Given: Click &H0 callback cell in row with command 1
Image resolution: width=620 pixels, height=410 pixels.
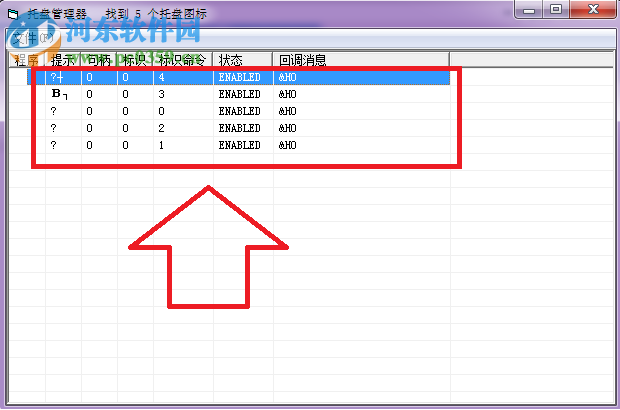Looking at the screenshot, I should (287, 145).
